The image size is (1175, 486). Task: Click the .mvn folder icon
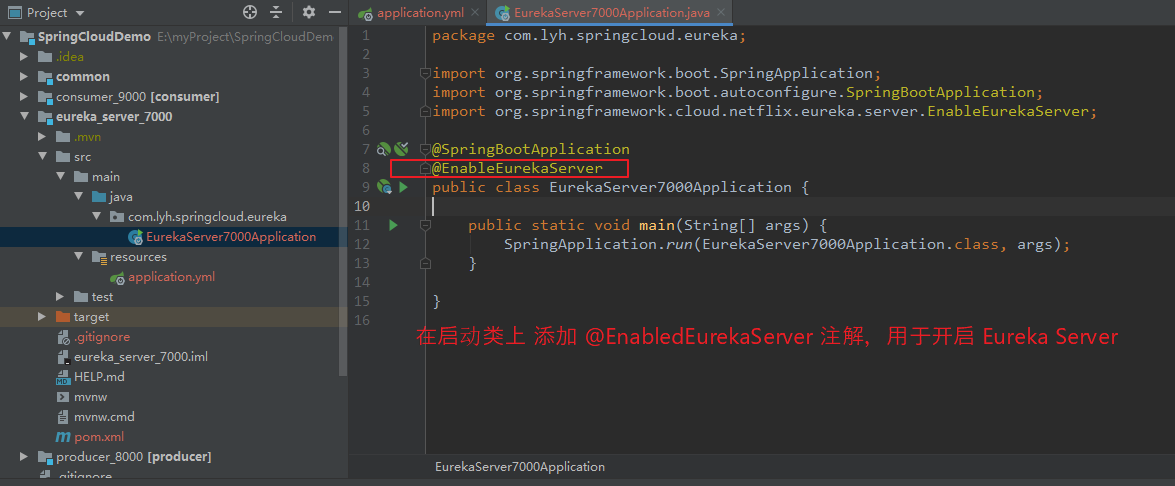pyautogui.click(x=63, y=137)
